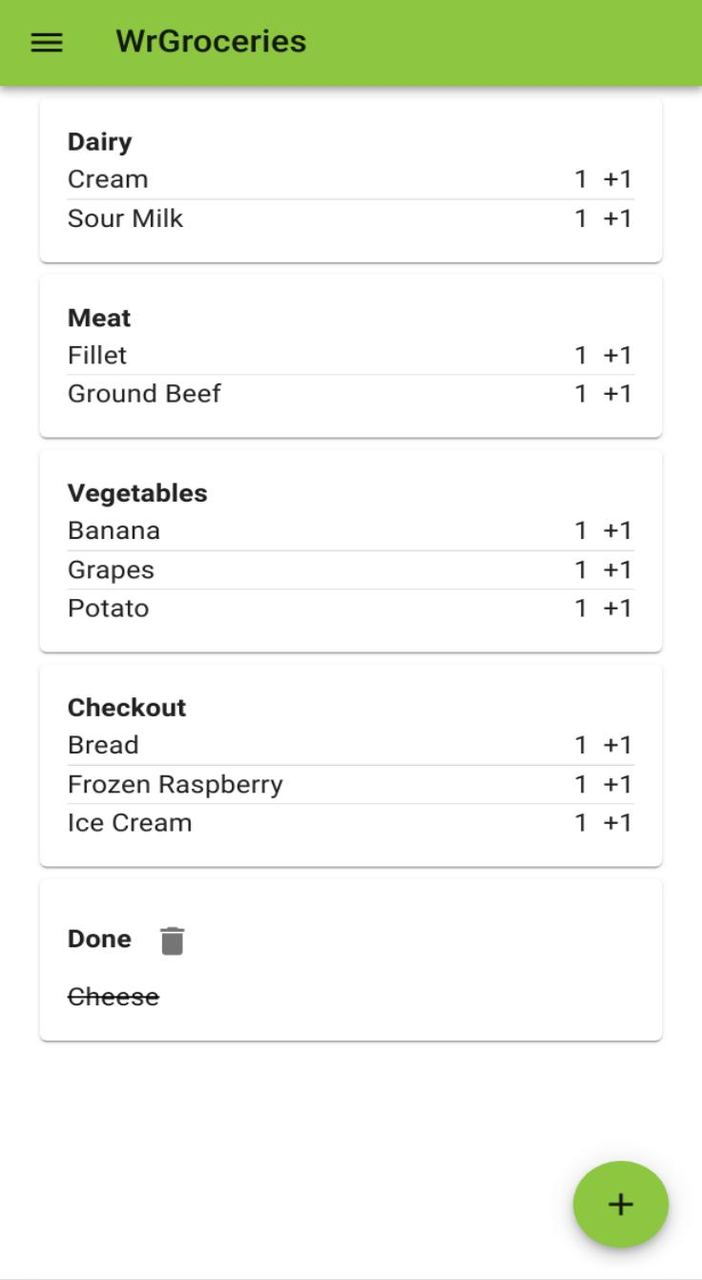
Task: Mark Potato as checked off
Action: [108, 607]
